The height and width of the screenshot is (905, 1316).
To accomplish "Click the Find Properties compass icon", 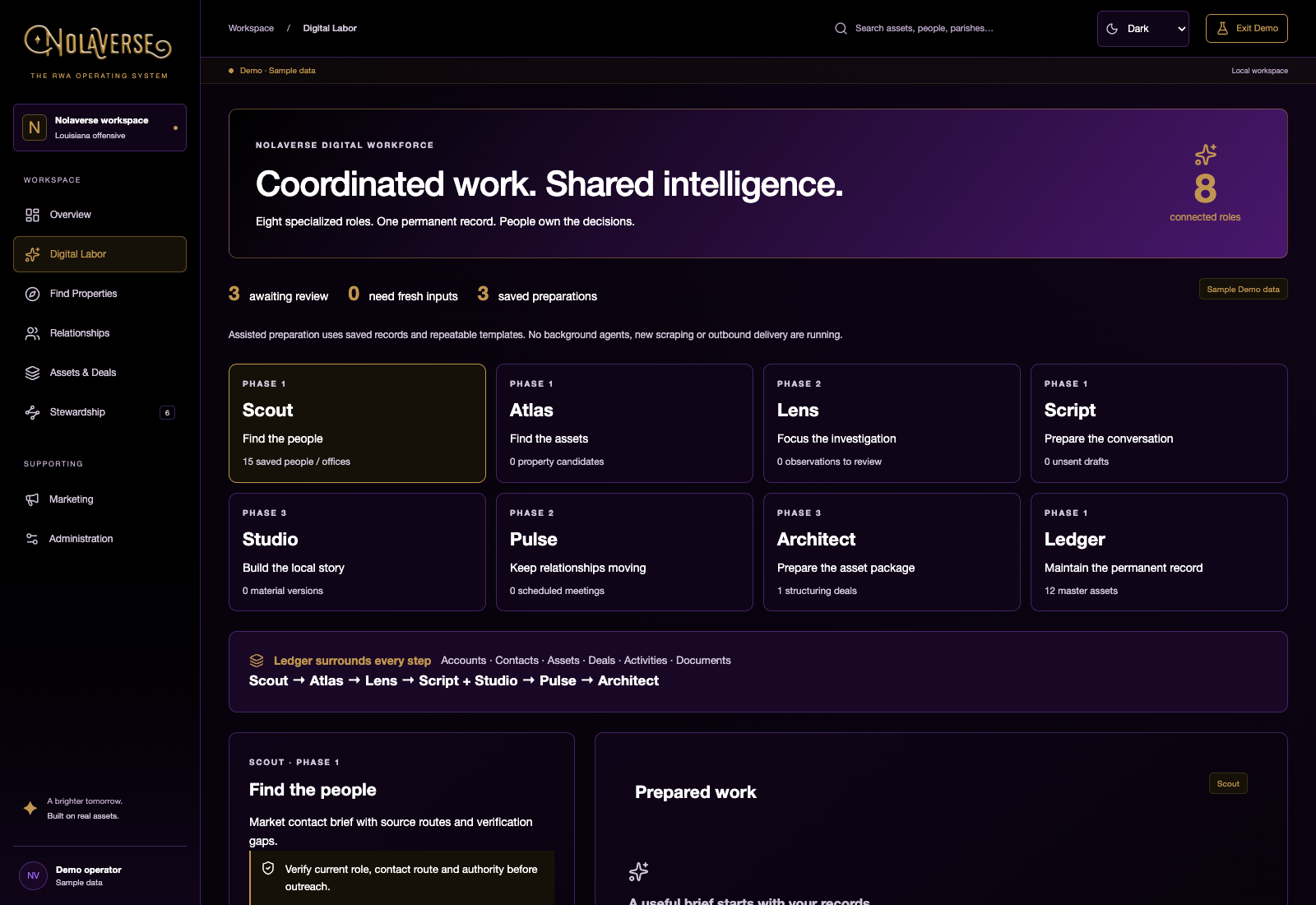I will coord(32,294).
